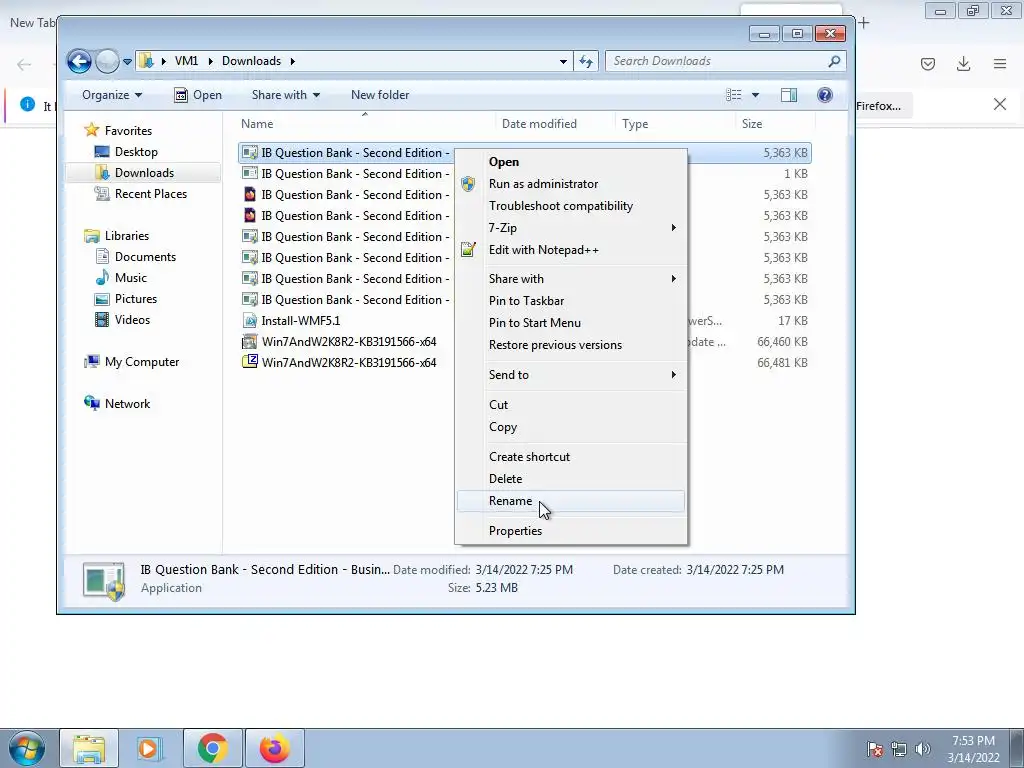The height and width of the screenshot is (768, 1024).
Task: Select Desktop in the navigation pane
Action: [136, 152]
